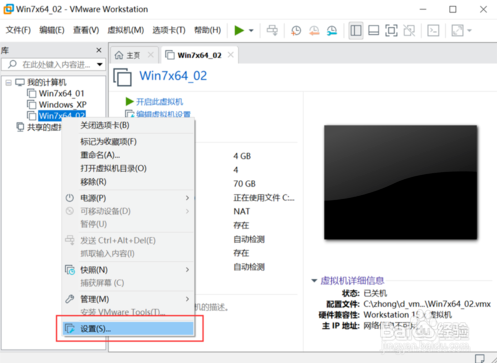Viewport: 497px width, 363px height.
Task: Click the 70 GB hard disk value
Action: 244,184
